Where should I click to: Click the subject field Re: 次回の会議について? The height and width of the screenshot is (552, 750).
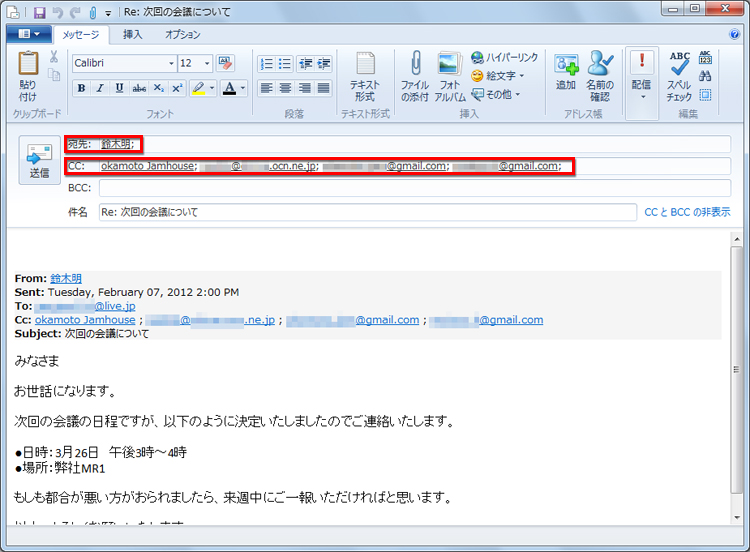coord(368,212)
